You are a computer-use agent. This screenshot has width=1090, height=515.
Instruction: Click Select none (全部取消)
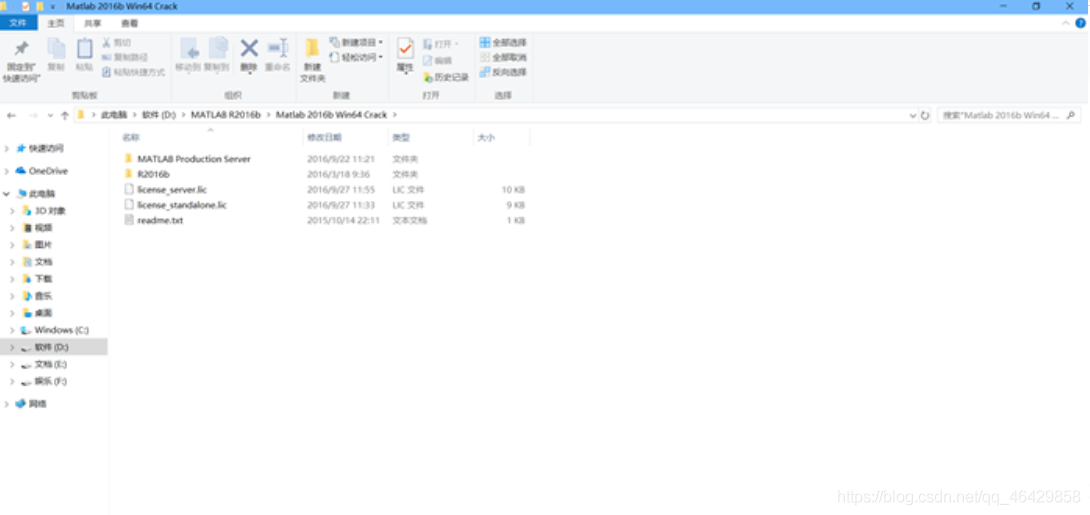[503, 57]
